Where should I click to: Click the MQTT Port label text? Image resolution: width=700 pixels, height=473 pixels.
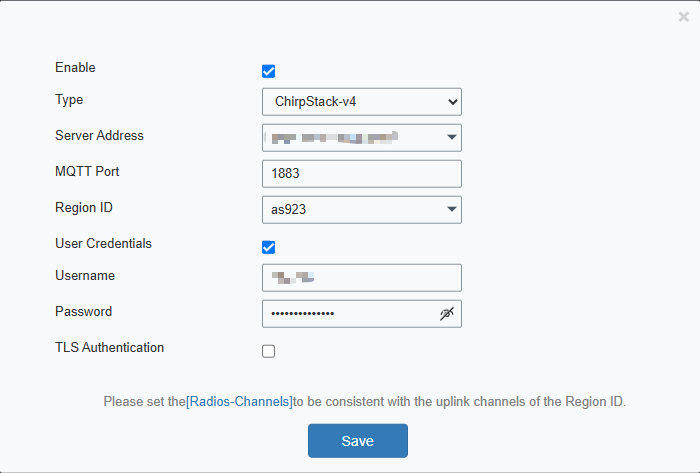(88, 172)
